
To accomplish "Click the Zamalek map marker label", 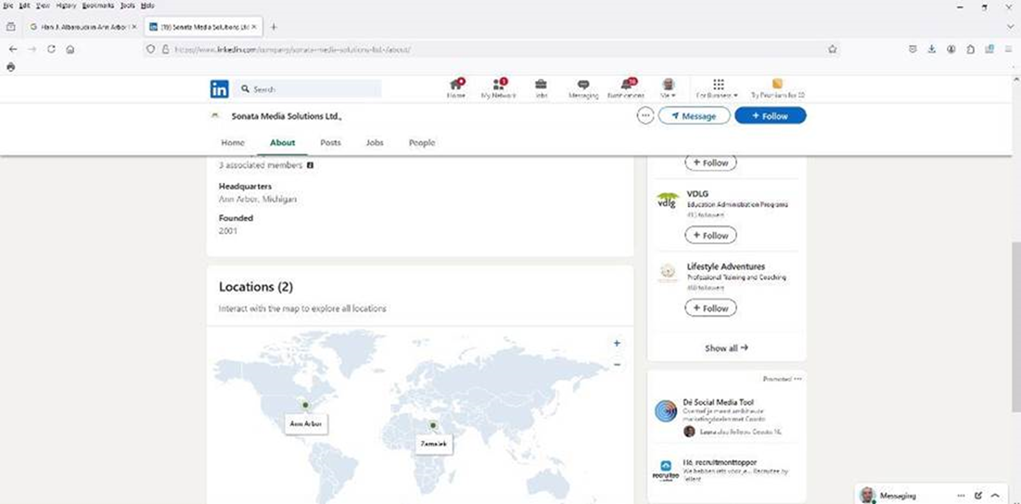I will tap(434, 445).
